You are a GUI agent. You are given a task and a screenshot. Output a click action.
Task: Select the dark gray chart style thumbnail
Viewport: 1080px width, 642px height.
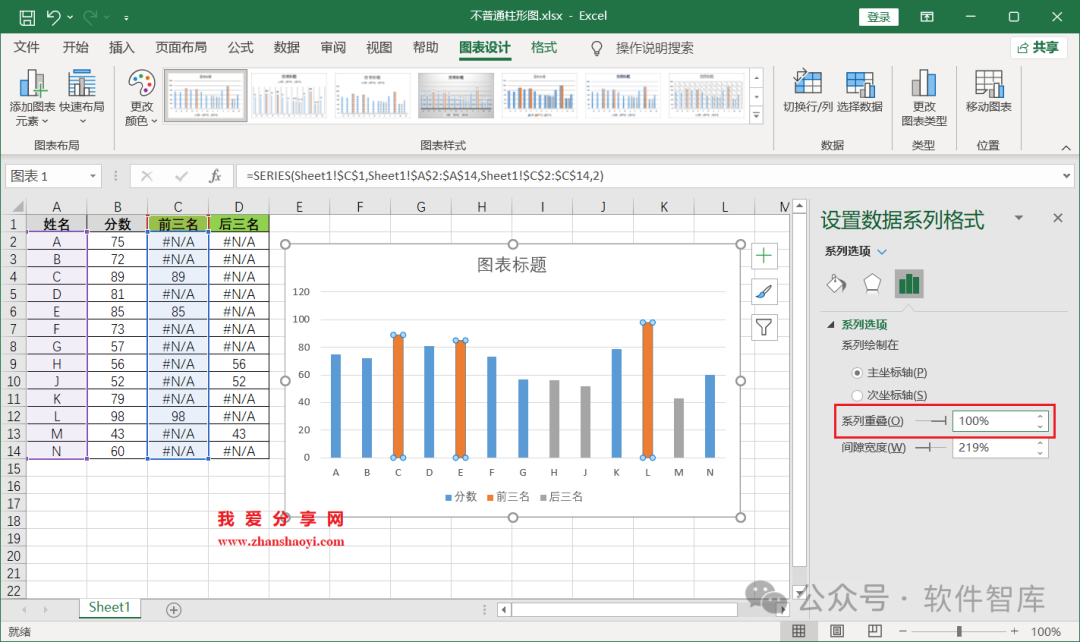coord(455,95)
